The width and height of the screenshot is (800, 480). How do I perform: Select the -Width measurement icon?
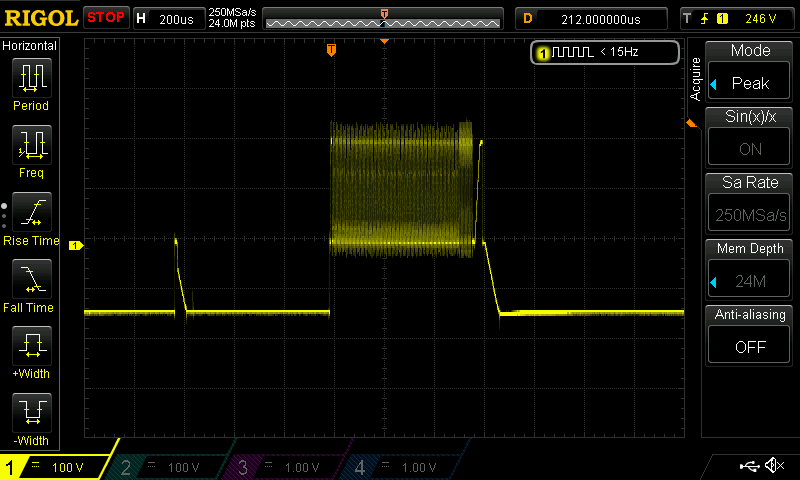coord(31,413)
